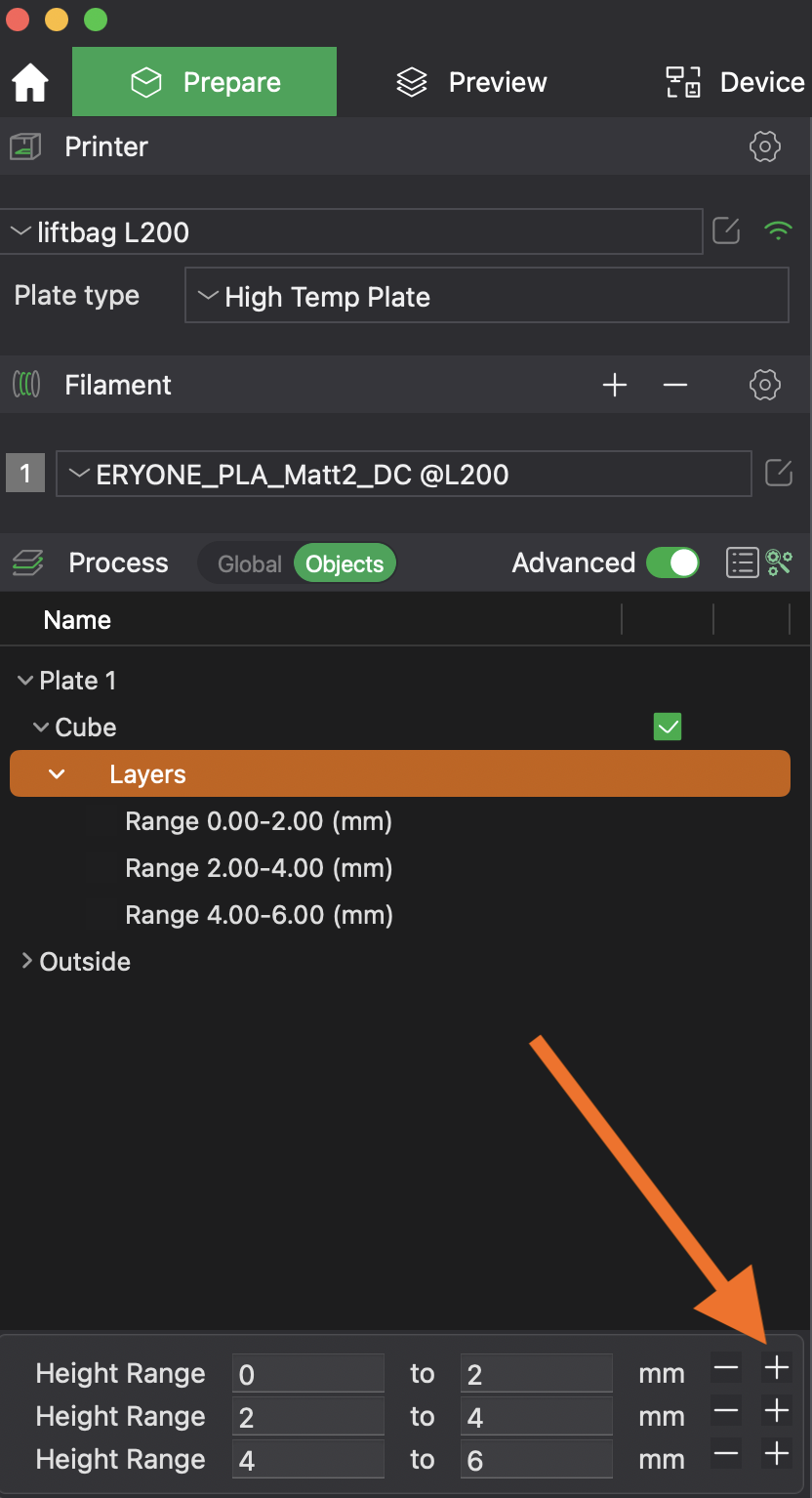Open the Home screen
Viewport: 812px width, 1498px height.
click(30, 82)
